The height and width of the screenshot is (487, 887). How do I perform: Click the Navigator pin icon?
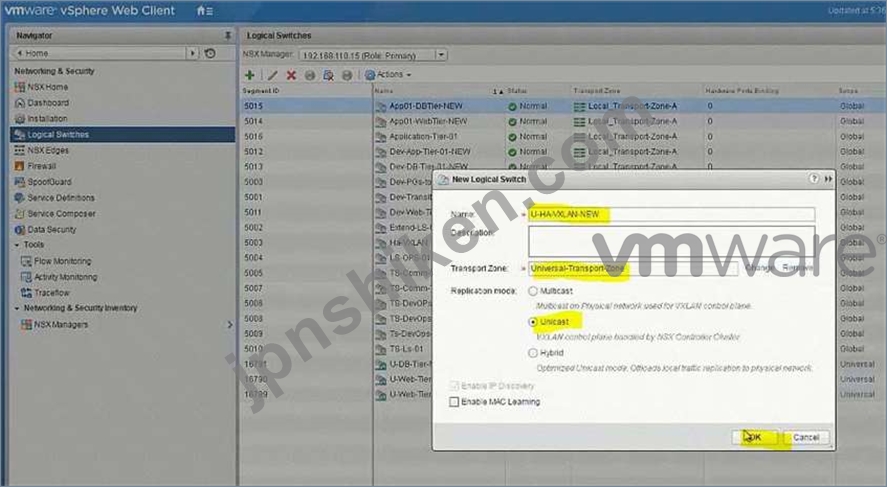227,35
